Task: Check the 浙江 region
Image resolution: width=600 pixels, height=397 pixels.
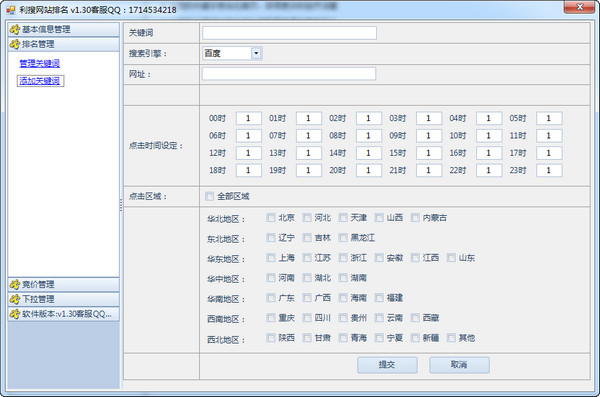Action: coord(343,258)
